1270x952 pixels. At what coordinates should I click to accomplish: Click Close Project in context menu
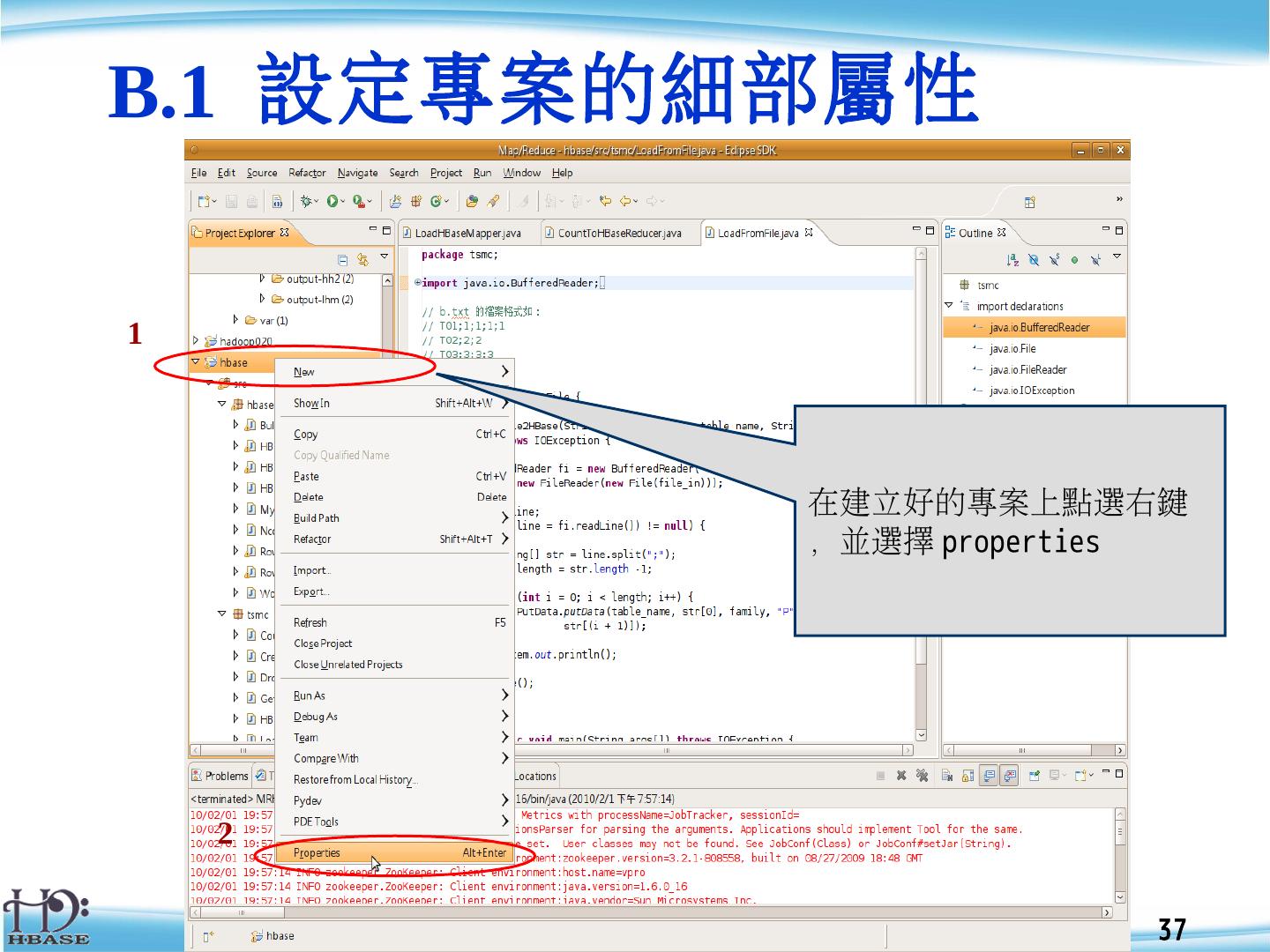(395, 643)
